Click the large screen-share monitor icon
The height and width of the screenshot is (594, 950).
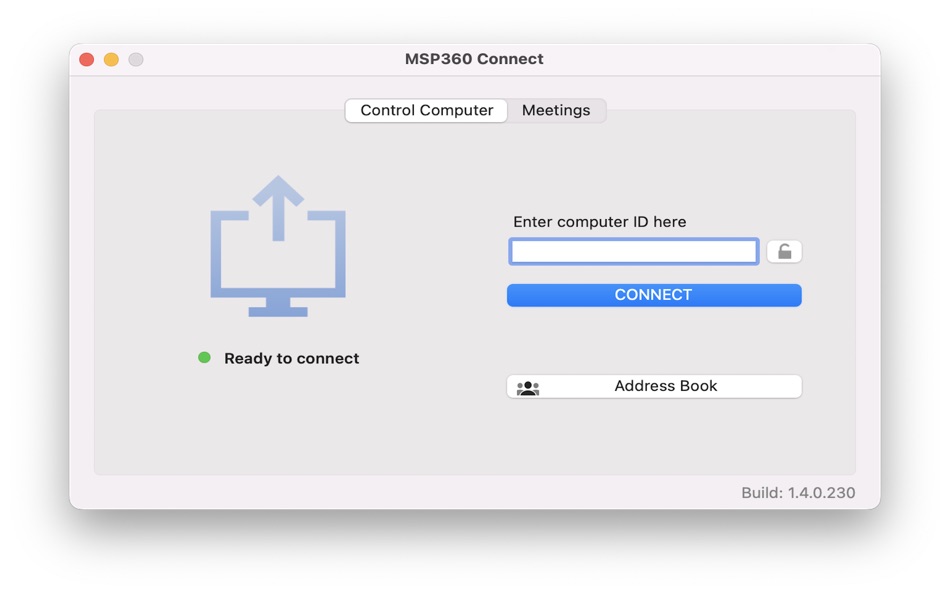(x=278, y=246)
